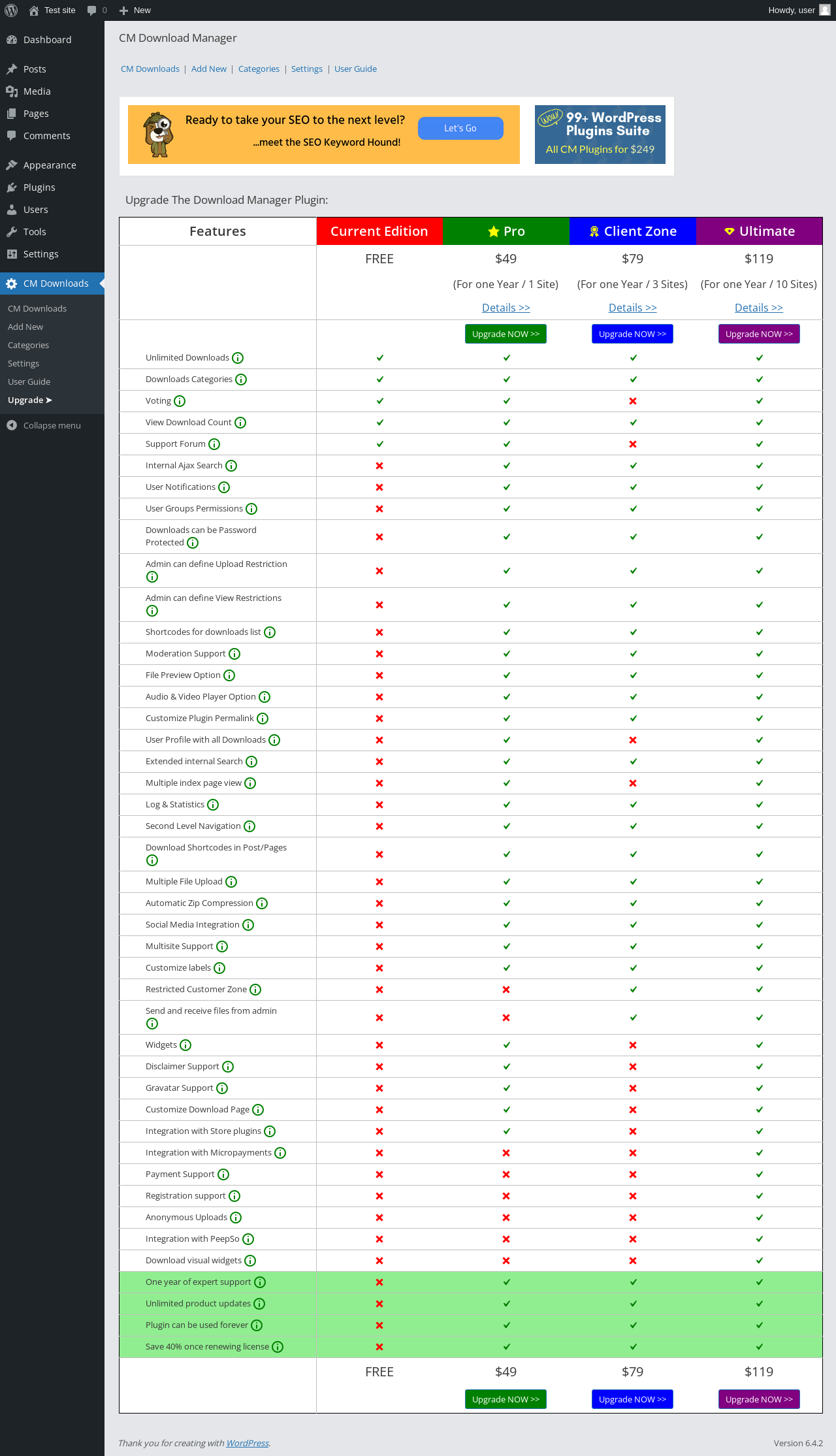Go to Posts in admin menu
Screen dimensions: 836x1456
(x=52, y=69)
